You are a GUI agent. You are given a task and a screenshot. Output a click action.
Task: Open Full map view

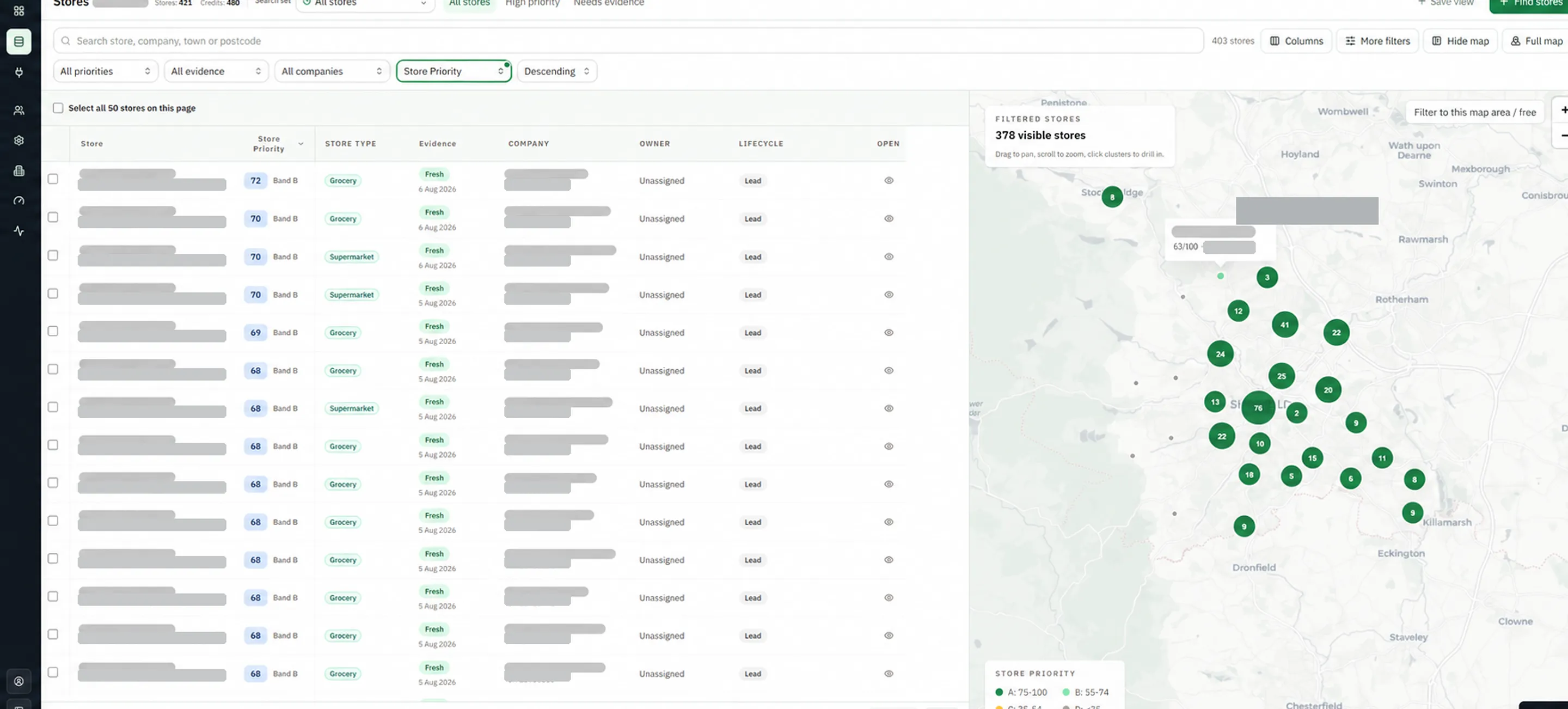coord(1536,41)
